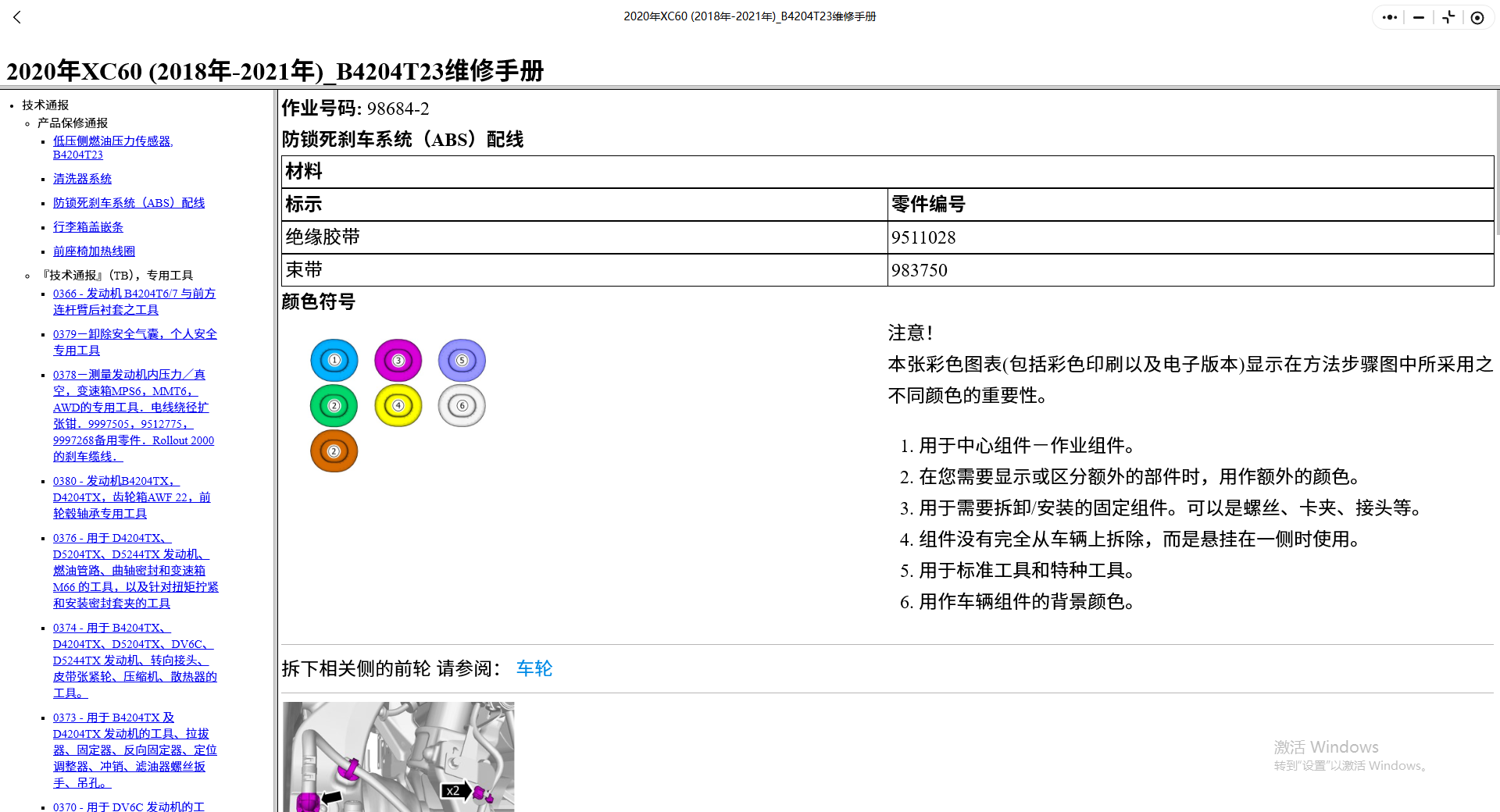Open the 0379 卸除安全气囊 tool link
This screenshot has height=812, width=1500.
pyautogui.click(x=135, y=342)
